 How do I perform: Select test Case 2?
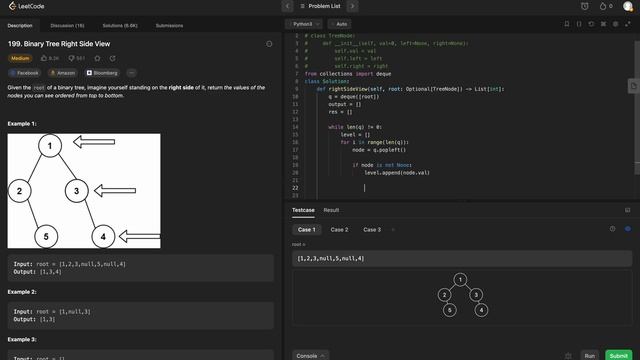click(339, 230)
